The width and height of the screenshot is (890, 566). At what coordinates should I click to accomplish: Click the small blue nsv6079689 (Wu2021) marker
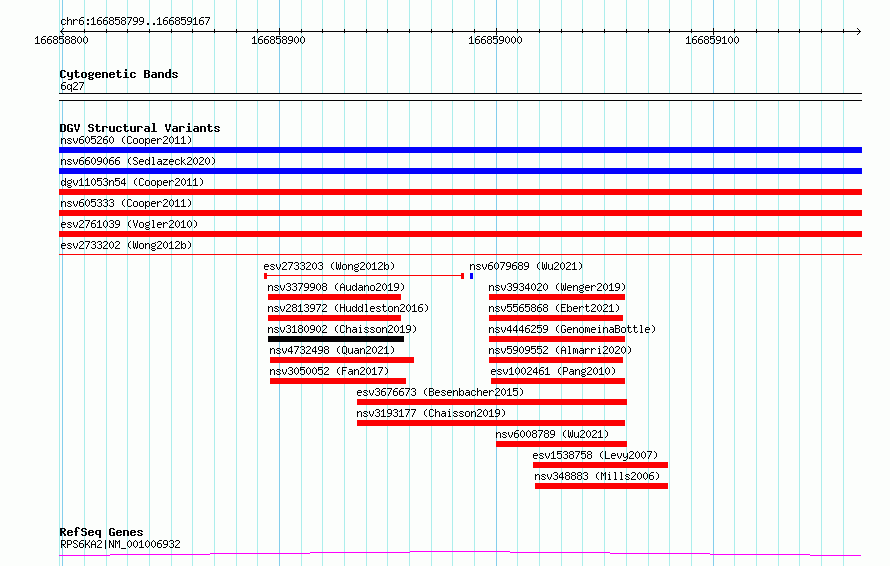[471, 276]
